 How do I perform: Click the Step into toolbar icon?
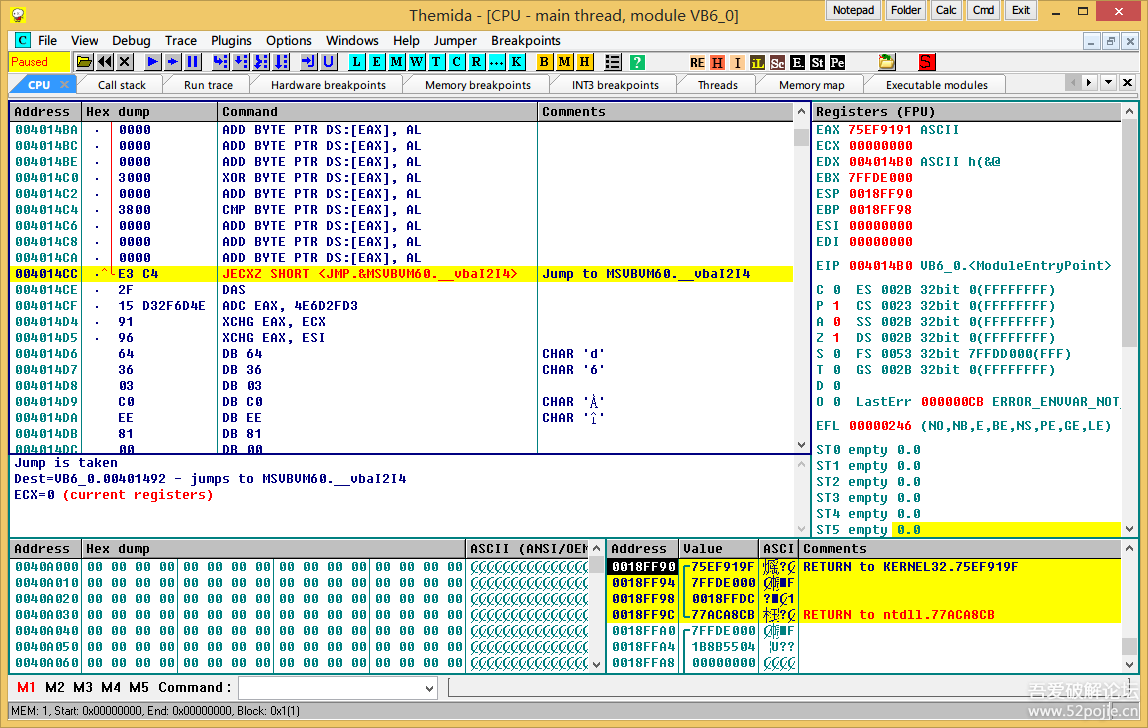click(x=220, y=62)
